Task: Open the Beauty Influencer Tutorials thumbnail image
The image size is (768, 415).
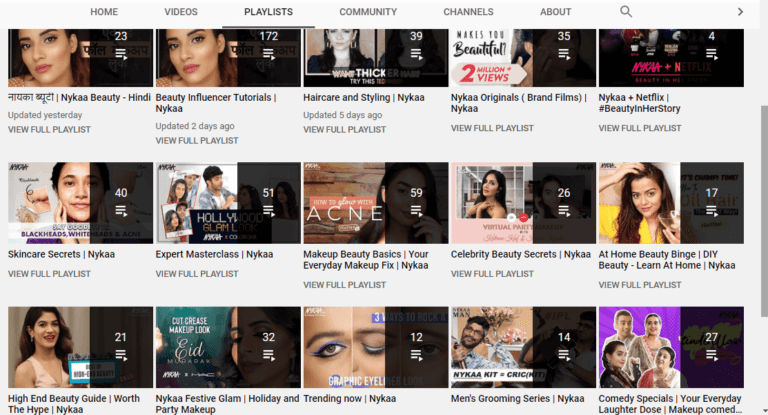Action: tap(228, 58)
